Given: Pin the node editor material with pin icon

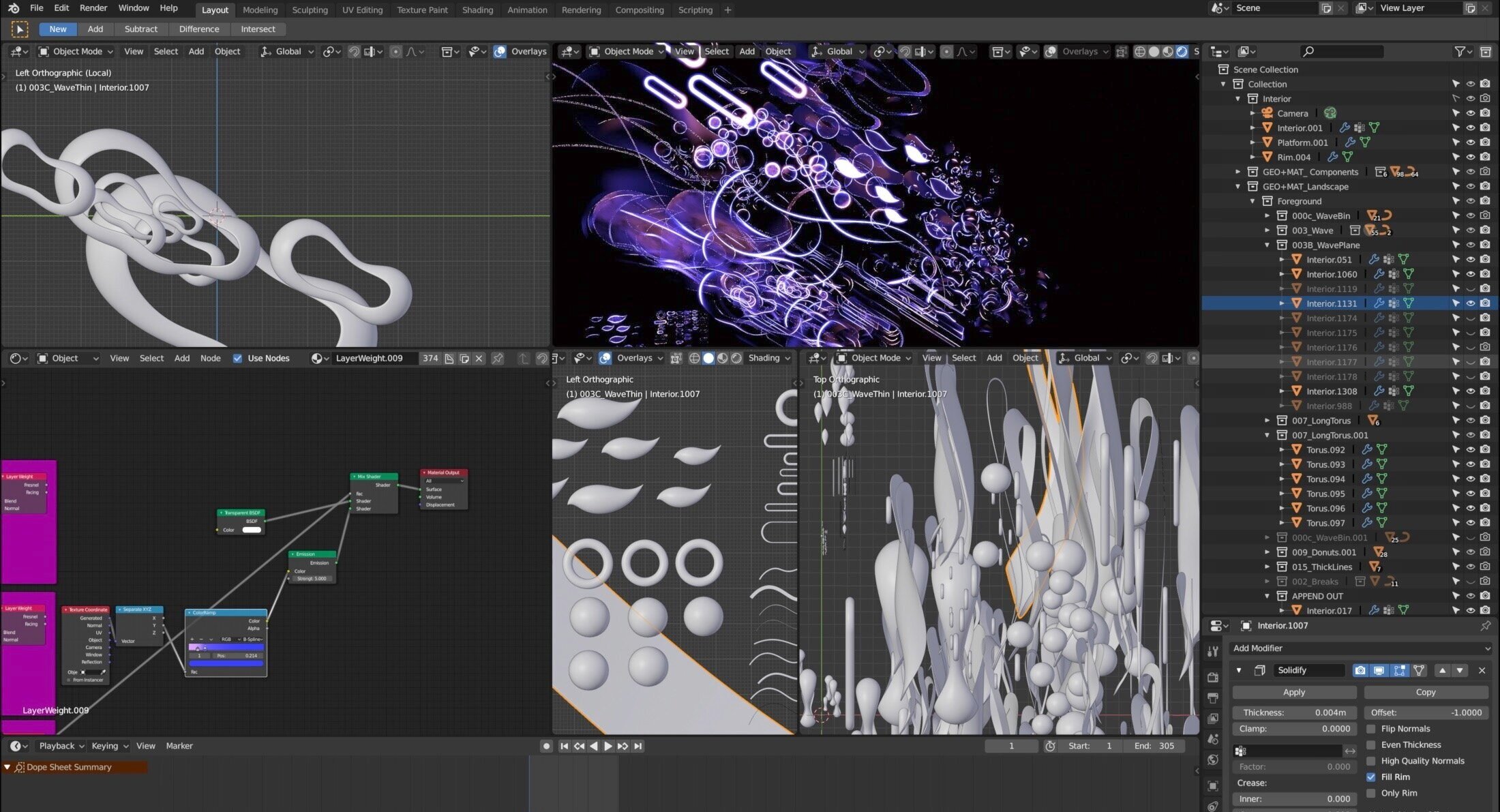Looking at the screenshot, I should (x=498, y=358).
